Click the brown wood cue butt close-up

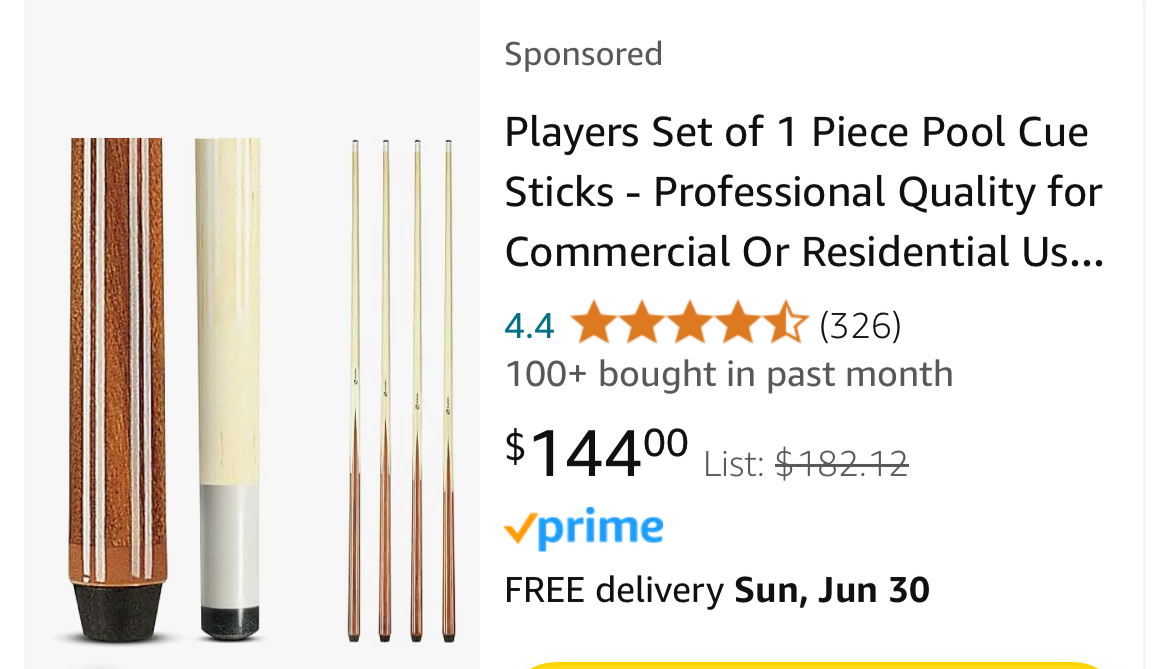click(117, 350)
